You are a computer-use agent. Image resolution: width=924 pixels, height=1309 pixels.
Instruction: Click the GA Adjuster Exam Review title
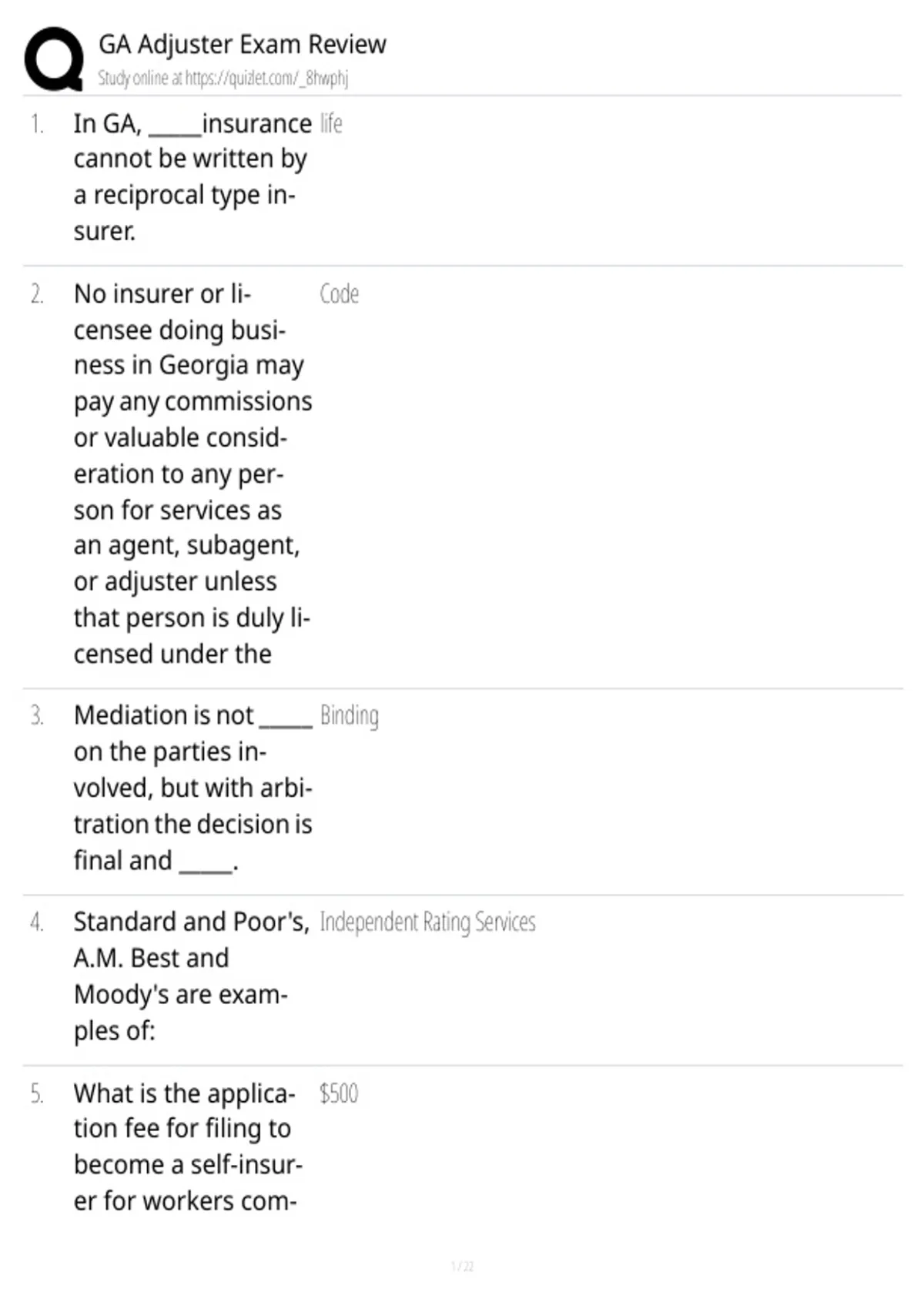tap(243, 45)
